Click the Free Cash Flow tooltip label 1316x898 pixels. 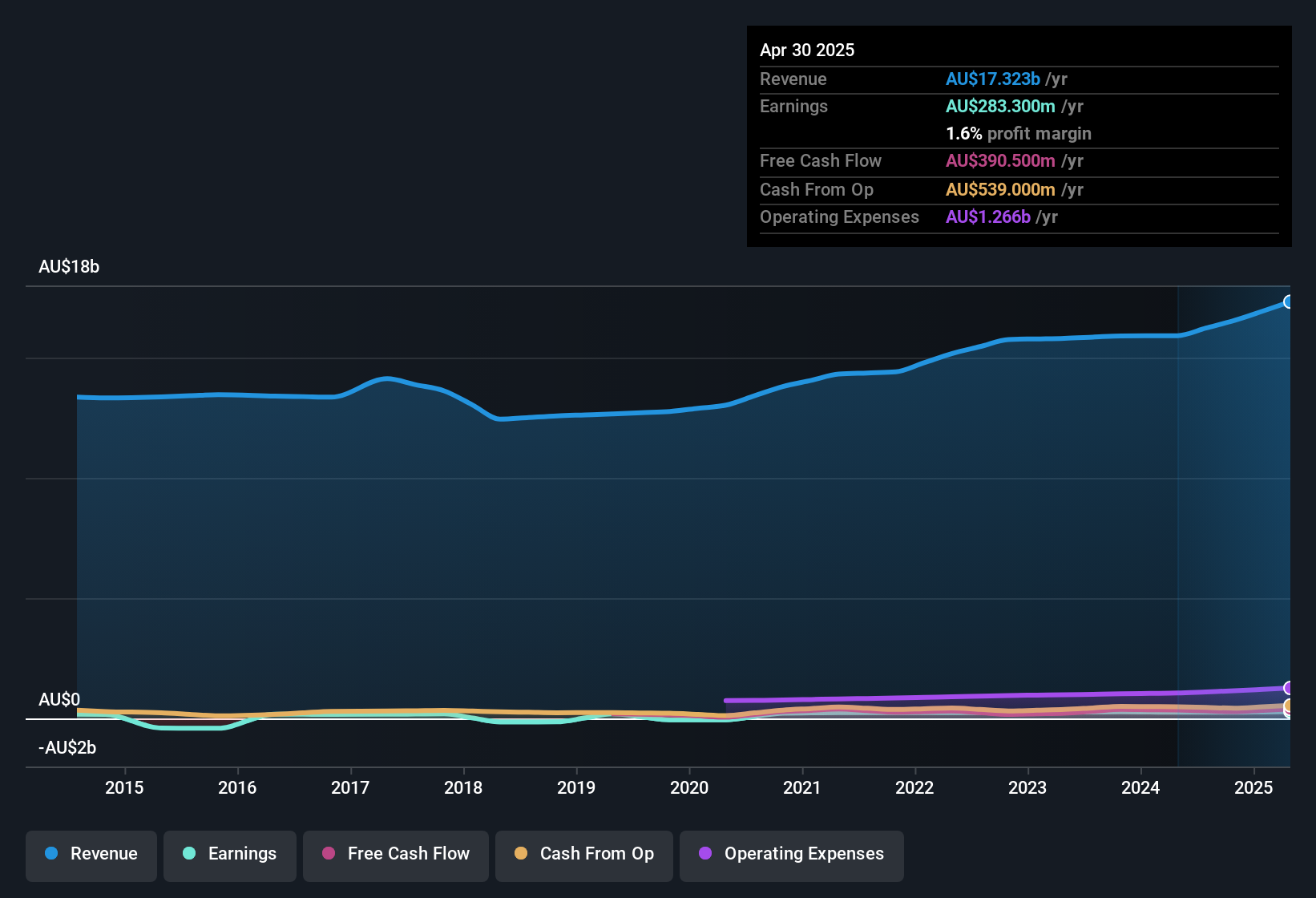tap(821, 160)
